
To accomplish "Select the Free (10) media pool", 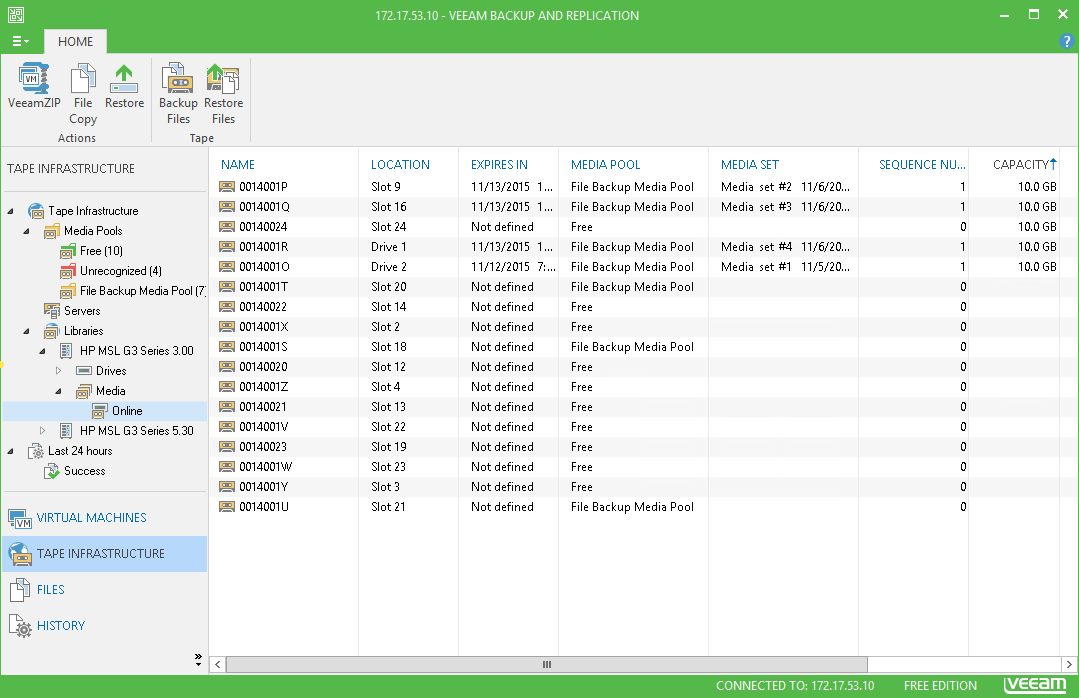I will click(101, 251).
